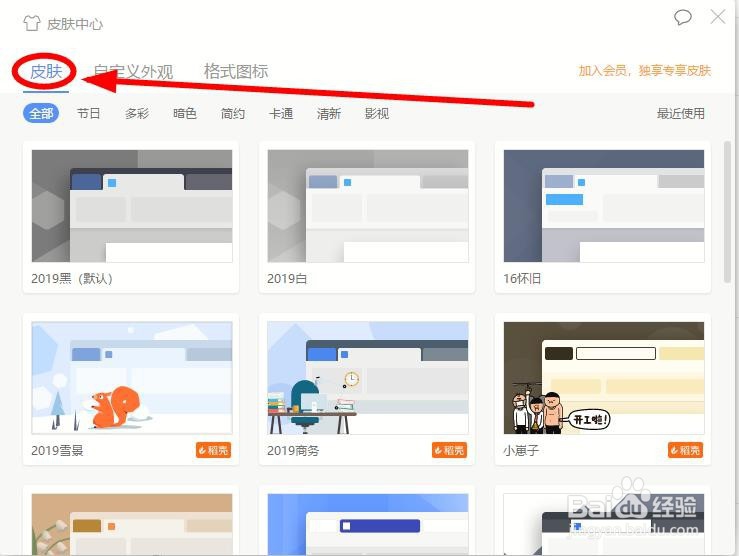Image resolution: width=739 pixels, height=556 pixels.
Task: Click the skin center shirt icon
Action: [32, 23]
